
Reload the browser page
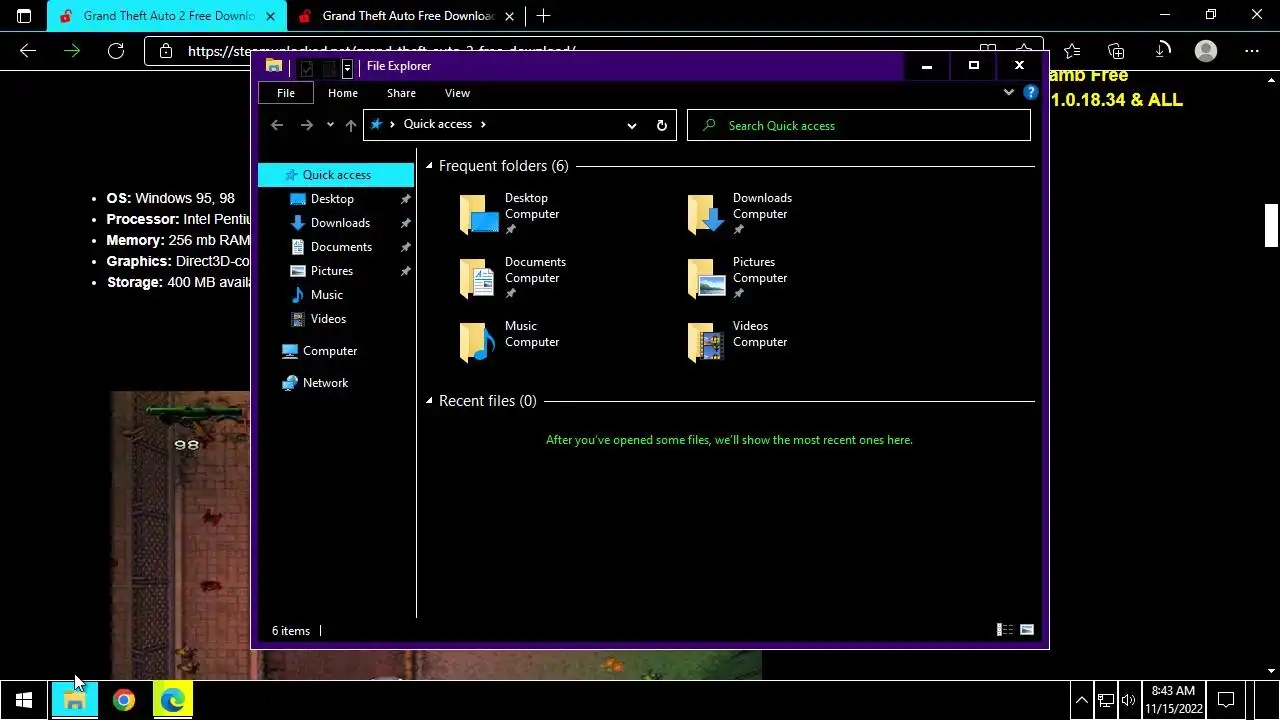click(116, 51)
